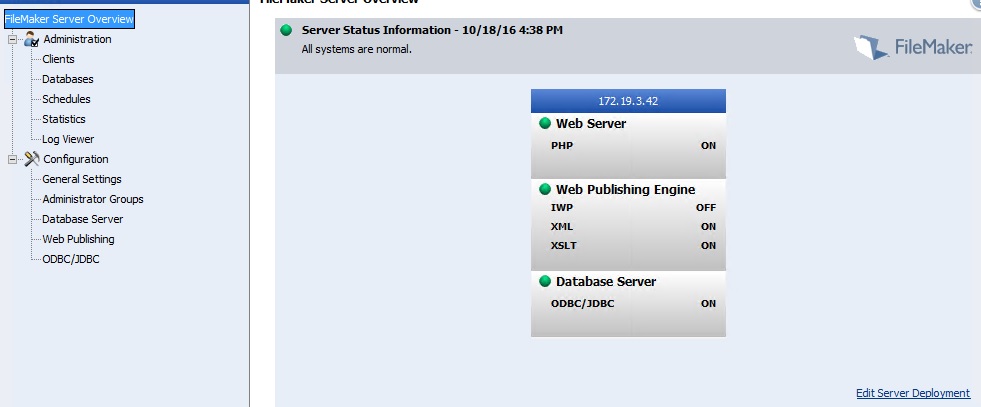Open Administration section

coord(77,39)
